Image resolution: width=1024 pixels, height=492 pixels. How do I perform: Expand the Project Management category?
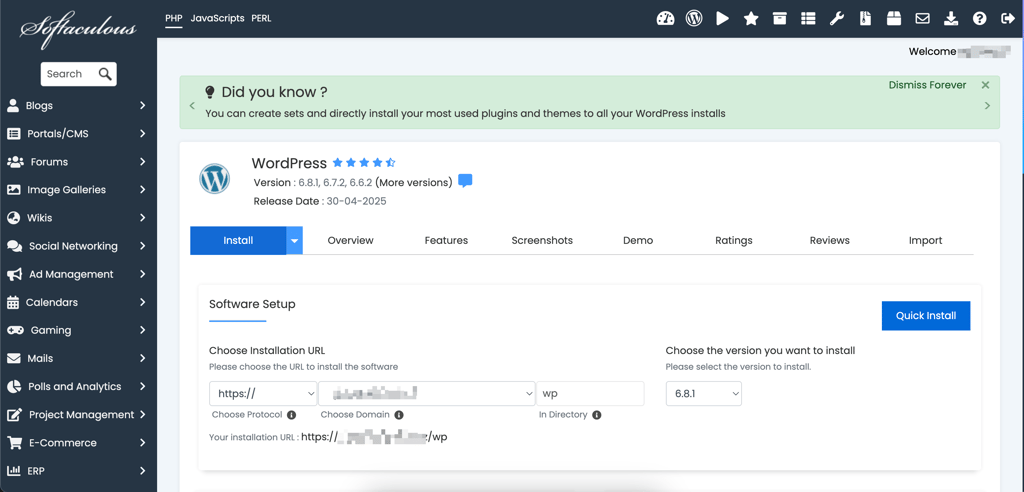(78, 415)
